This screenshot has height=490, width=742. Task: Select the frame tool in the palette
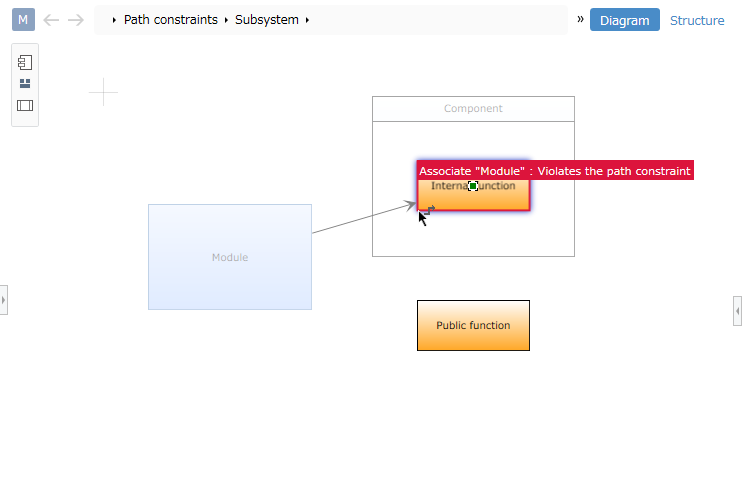(25, 105)
